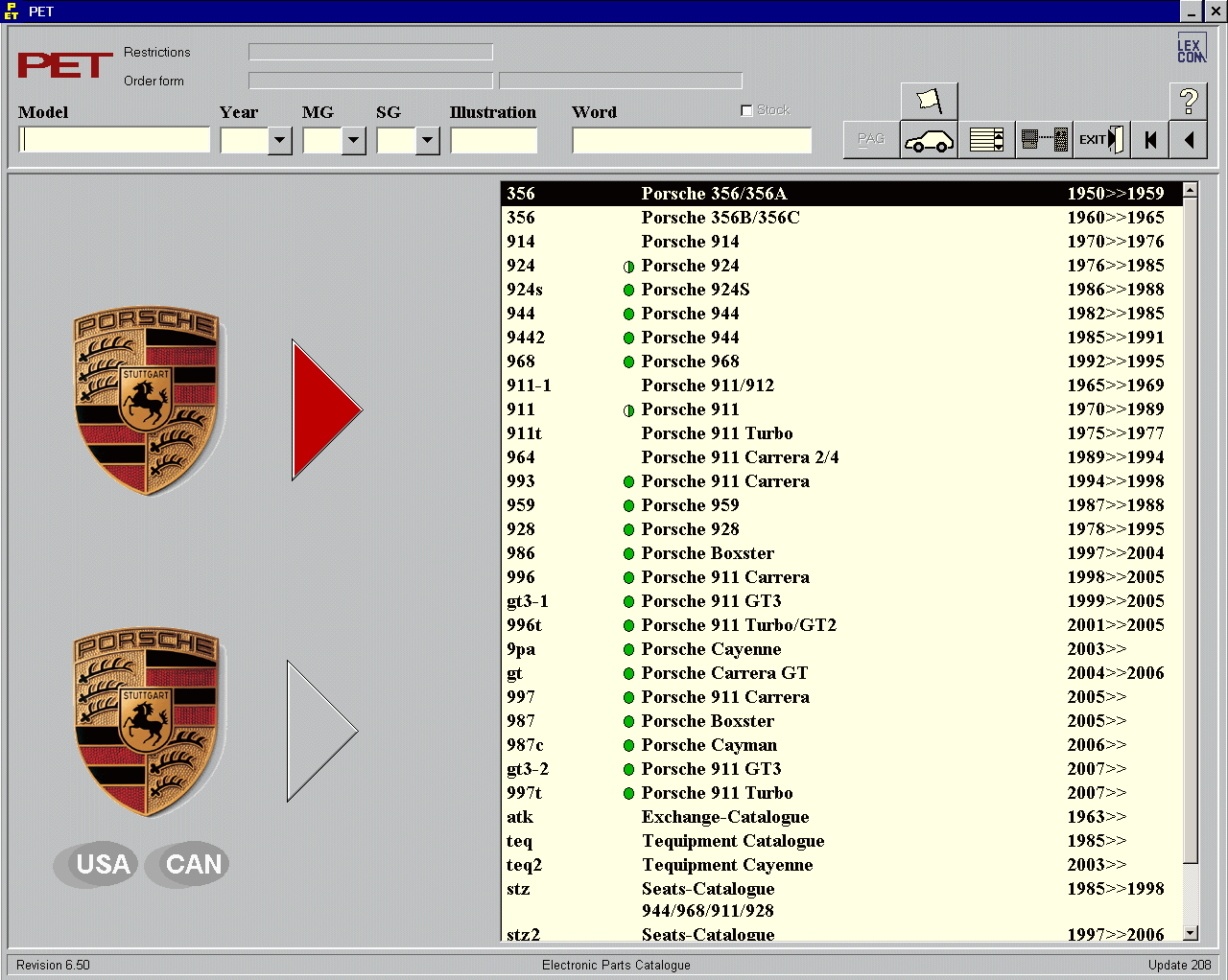Click the upper Porsche crest

click(x=147, y=401)
